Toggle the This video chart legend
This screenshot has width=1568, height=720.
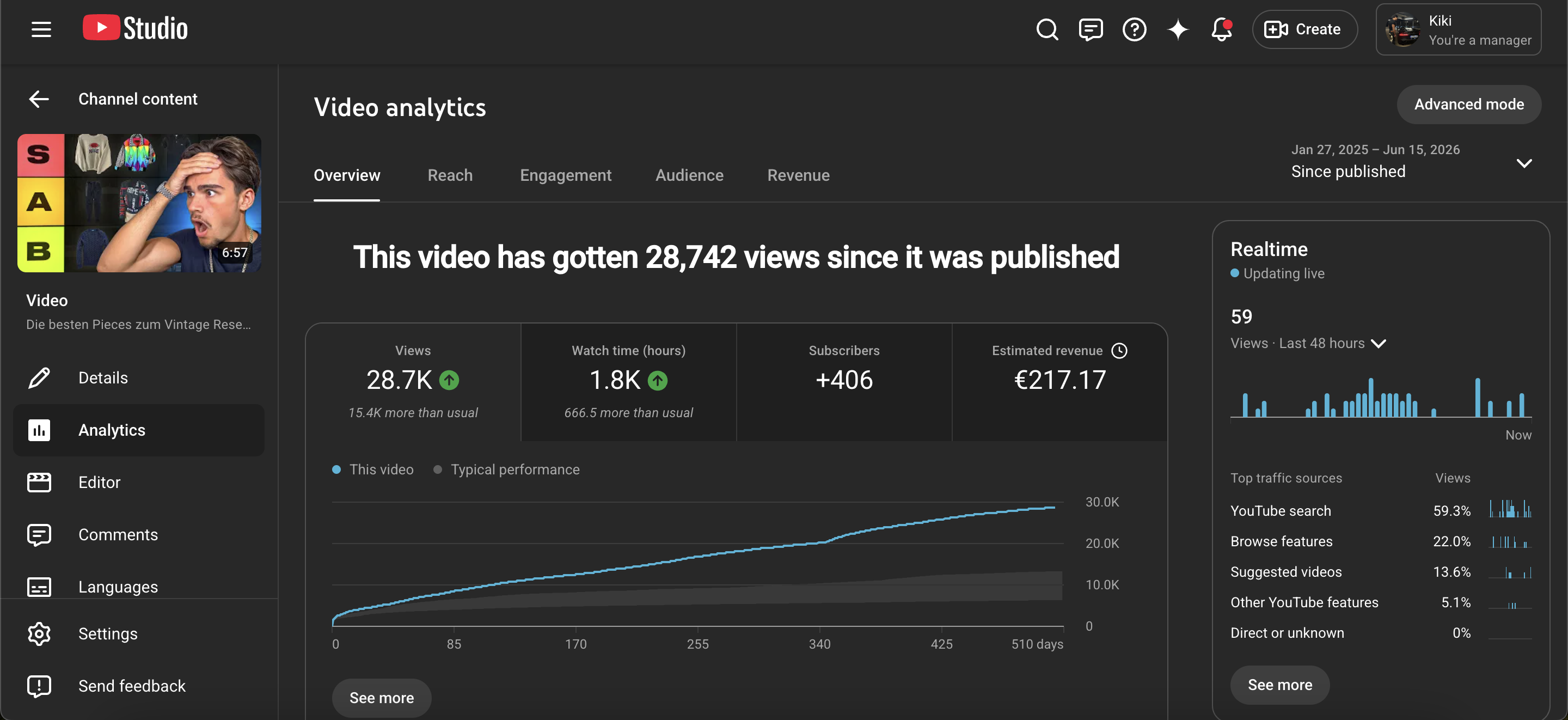tap(372, 469)
